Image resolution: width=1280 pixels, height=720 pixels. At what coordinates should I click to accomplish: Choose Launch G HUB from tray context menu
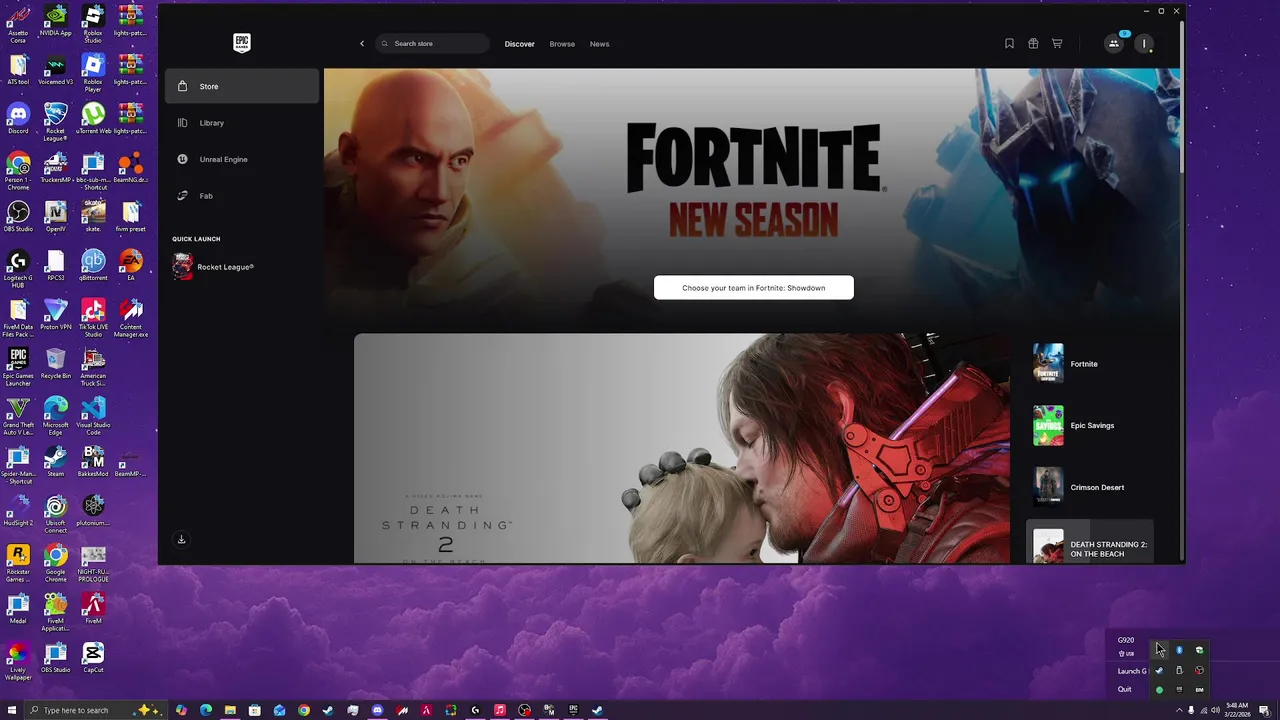1132,671
